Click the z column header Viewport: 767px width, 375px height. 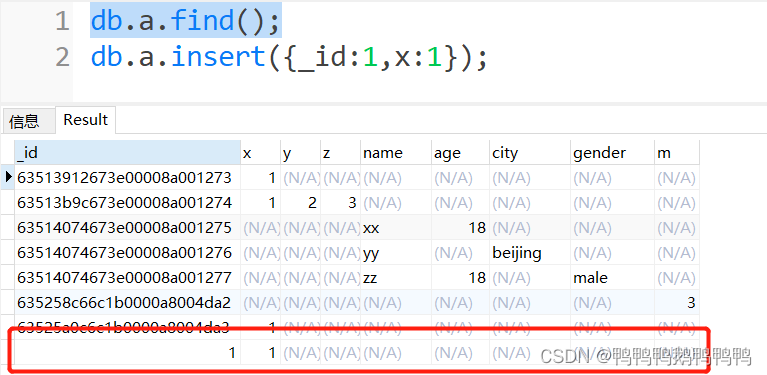[x=340, y=153]
